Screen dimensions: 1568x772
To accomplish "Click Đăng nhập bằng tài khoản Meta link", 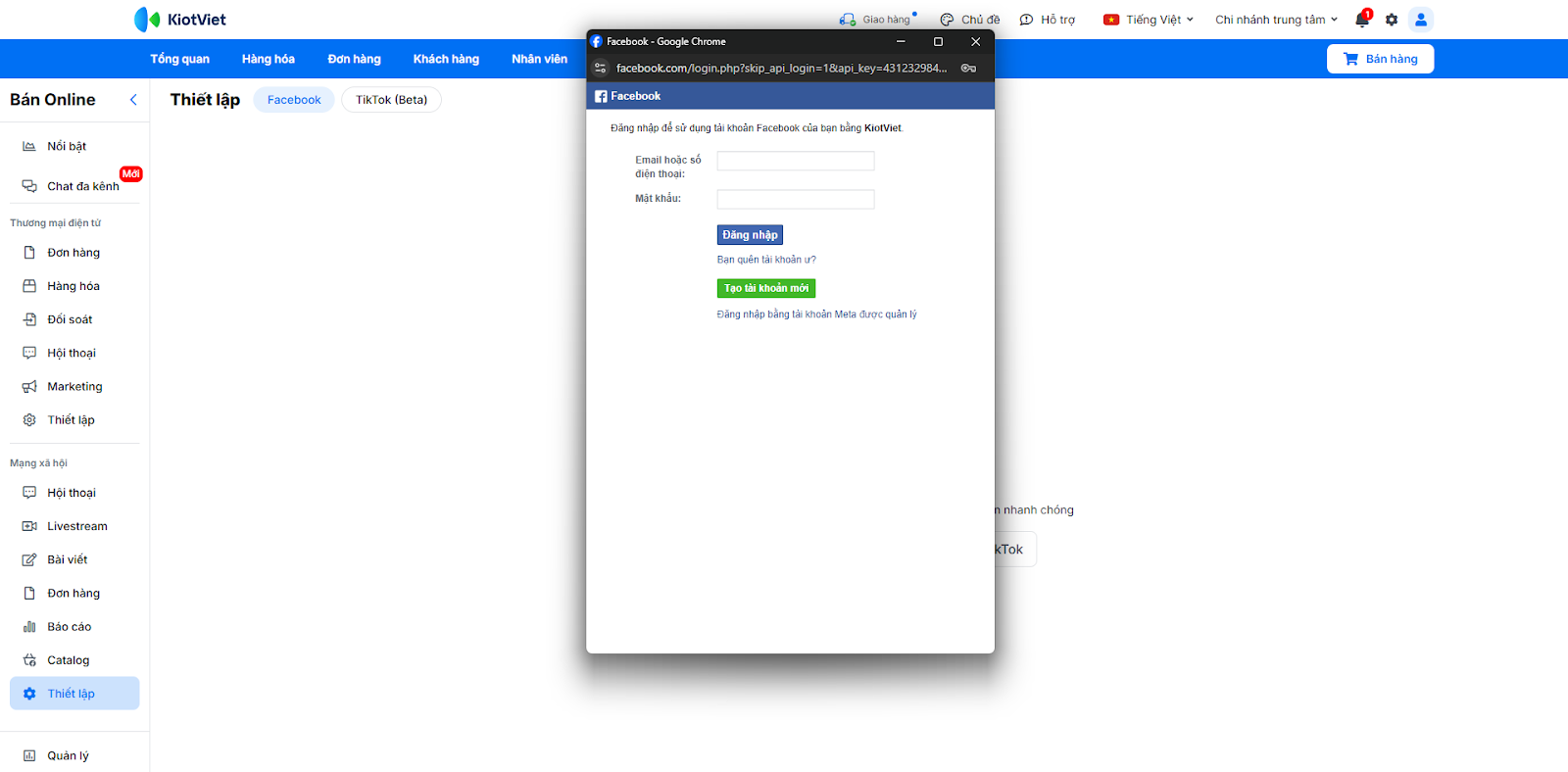I will click(x=817, y=314).
